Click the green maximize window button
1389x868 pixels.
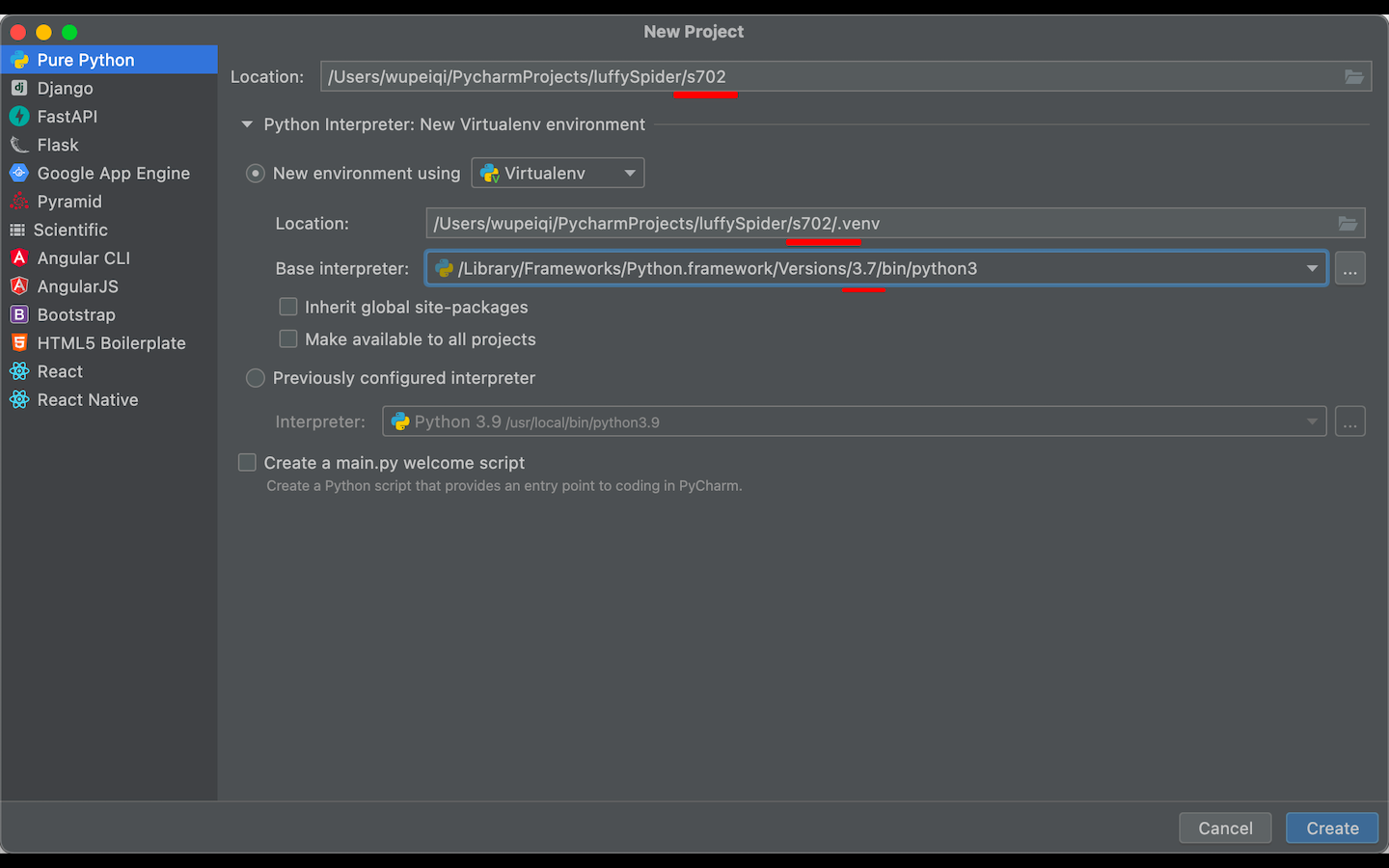69,32
